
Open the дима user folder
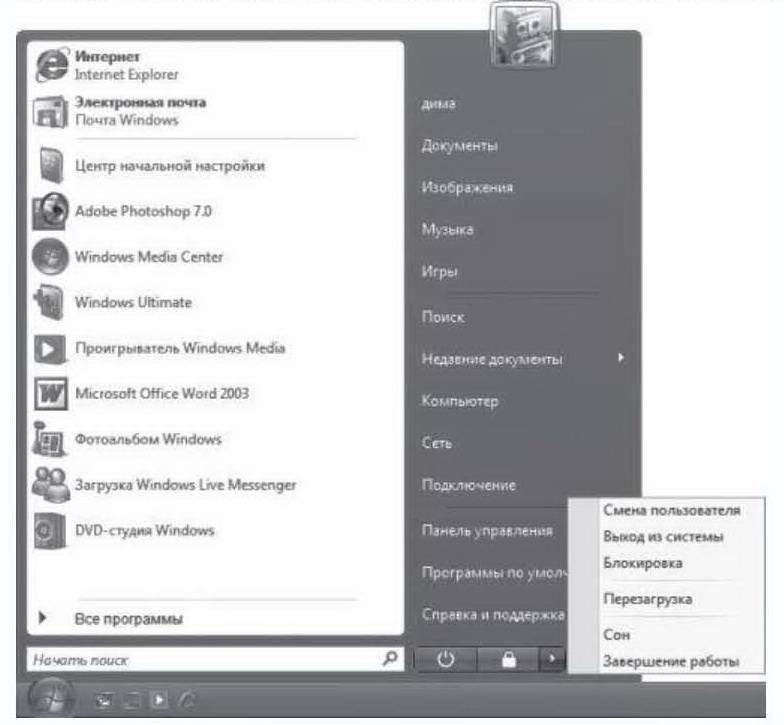click(x=438, y=104)
